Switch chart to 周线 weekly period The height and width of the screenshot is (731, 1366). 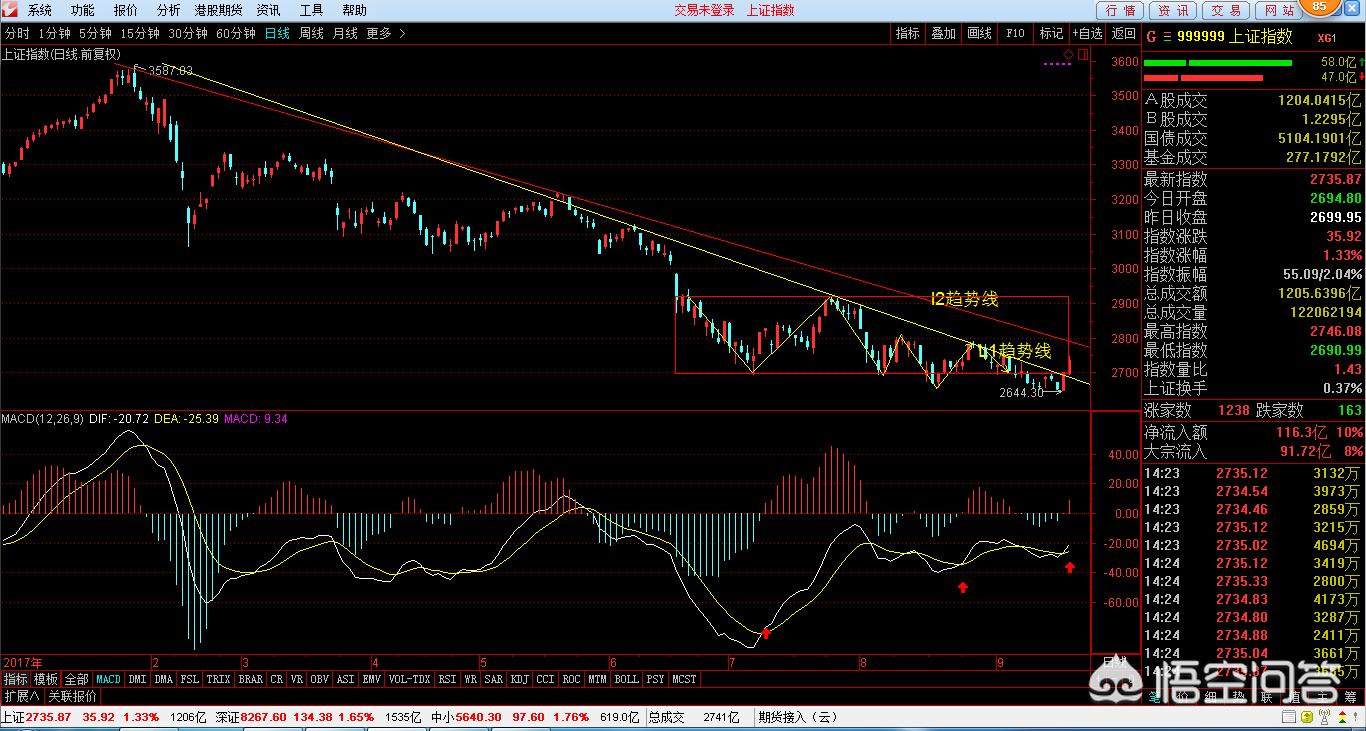pyautogui.click(x=311, y=33)
